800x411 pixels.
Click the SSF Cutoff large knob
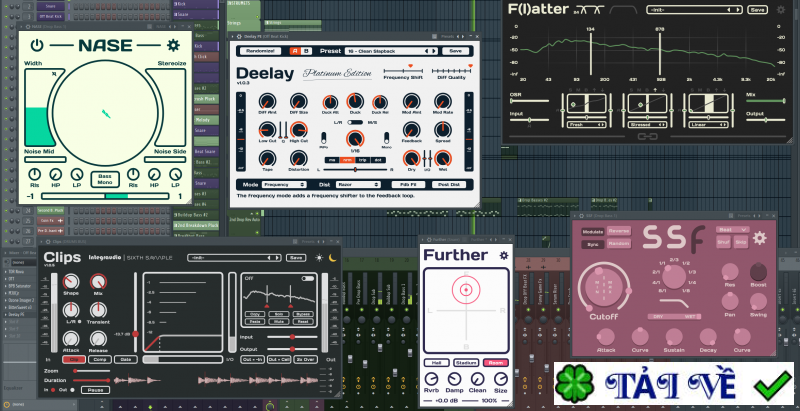pyautogui.click(x=604, y=288)
